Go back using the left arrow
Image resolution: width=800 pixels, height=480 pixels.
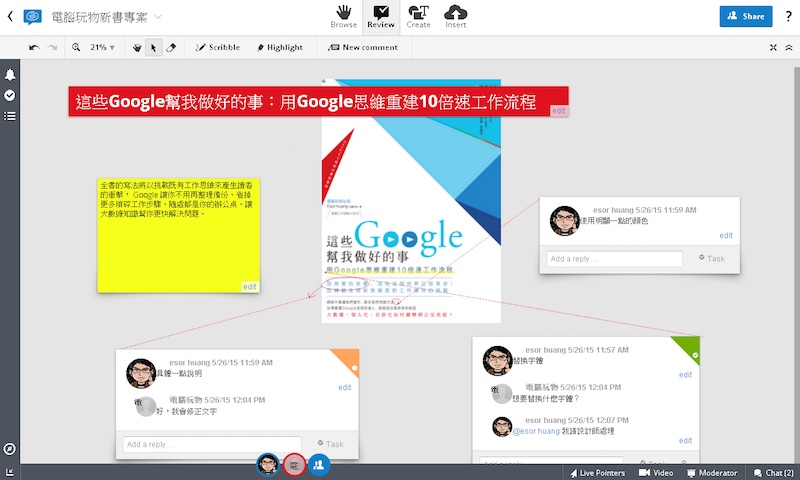[x=10, y=17]
